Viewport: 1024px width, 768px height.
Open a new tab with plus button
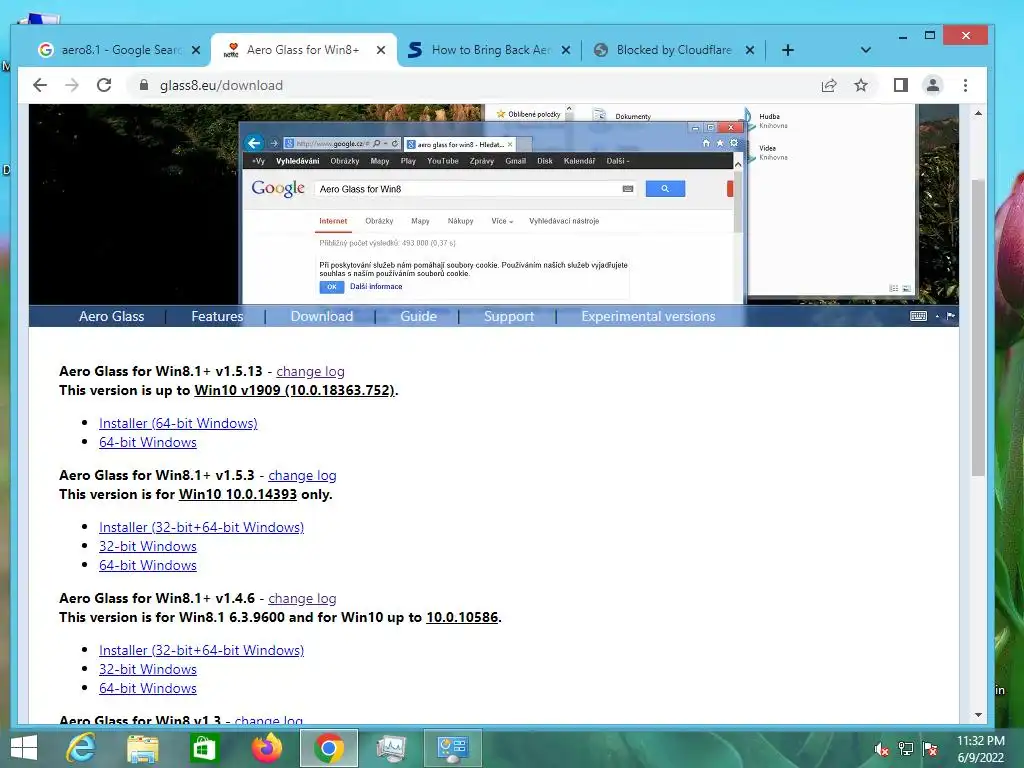point(788,50)
